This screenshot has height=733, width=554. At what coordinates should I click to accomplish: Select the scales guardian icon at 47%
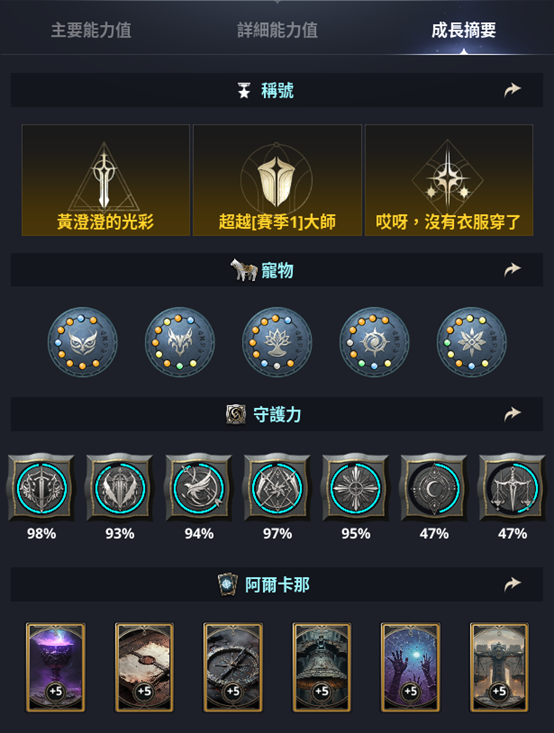point(512,488)
